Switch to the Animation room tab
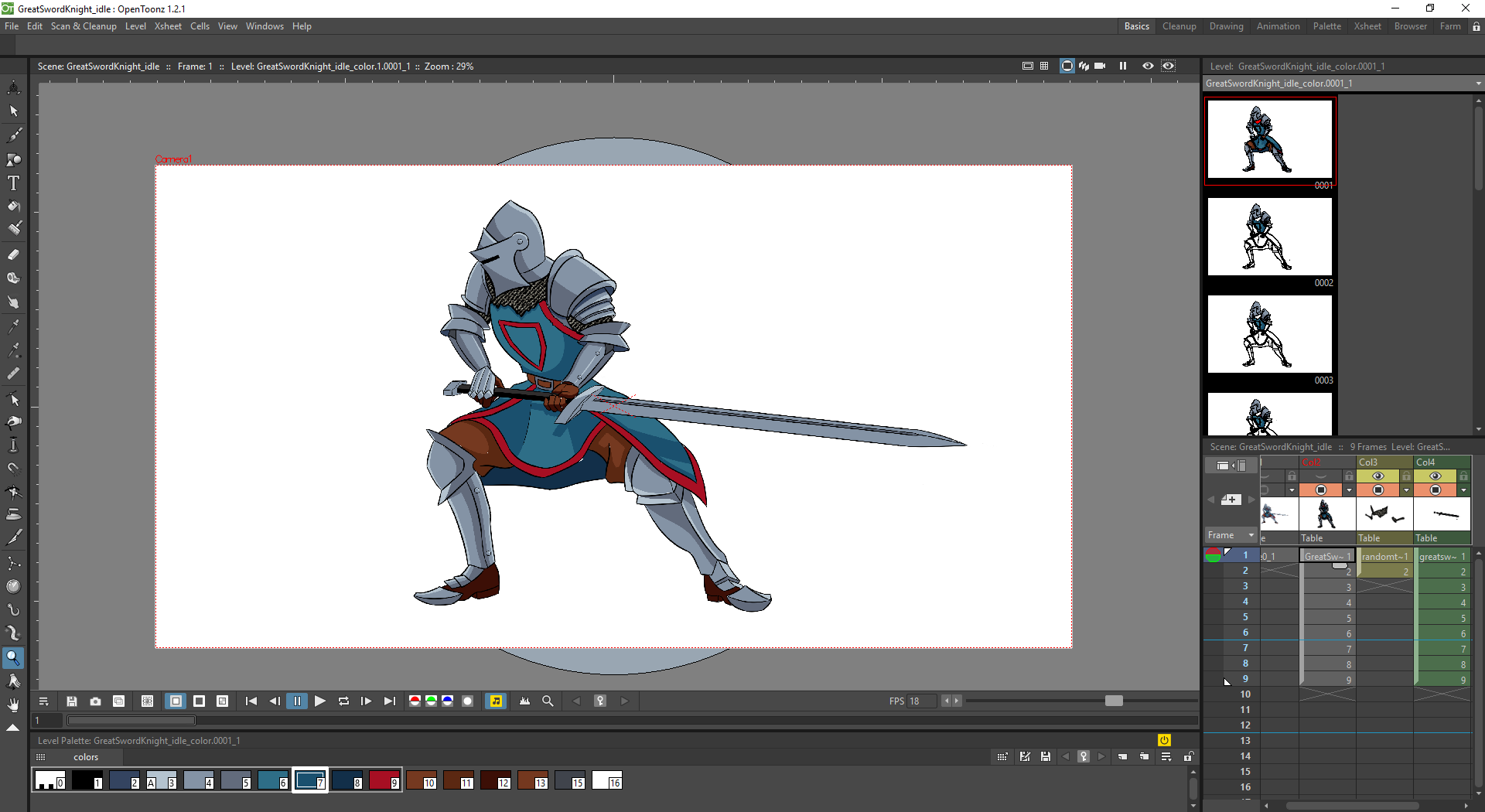This screenshot has width=1485, height=812. [x=1278, y=26]
